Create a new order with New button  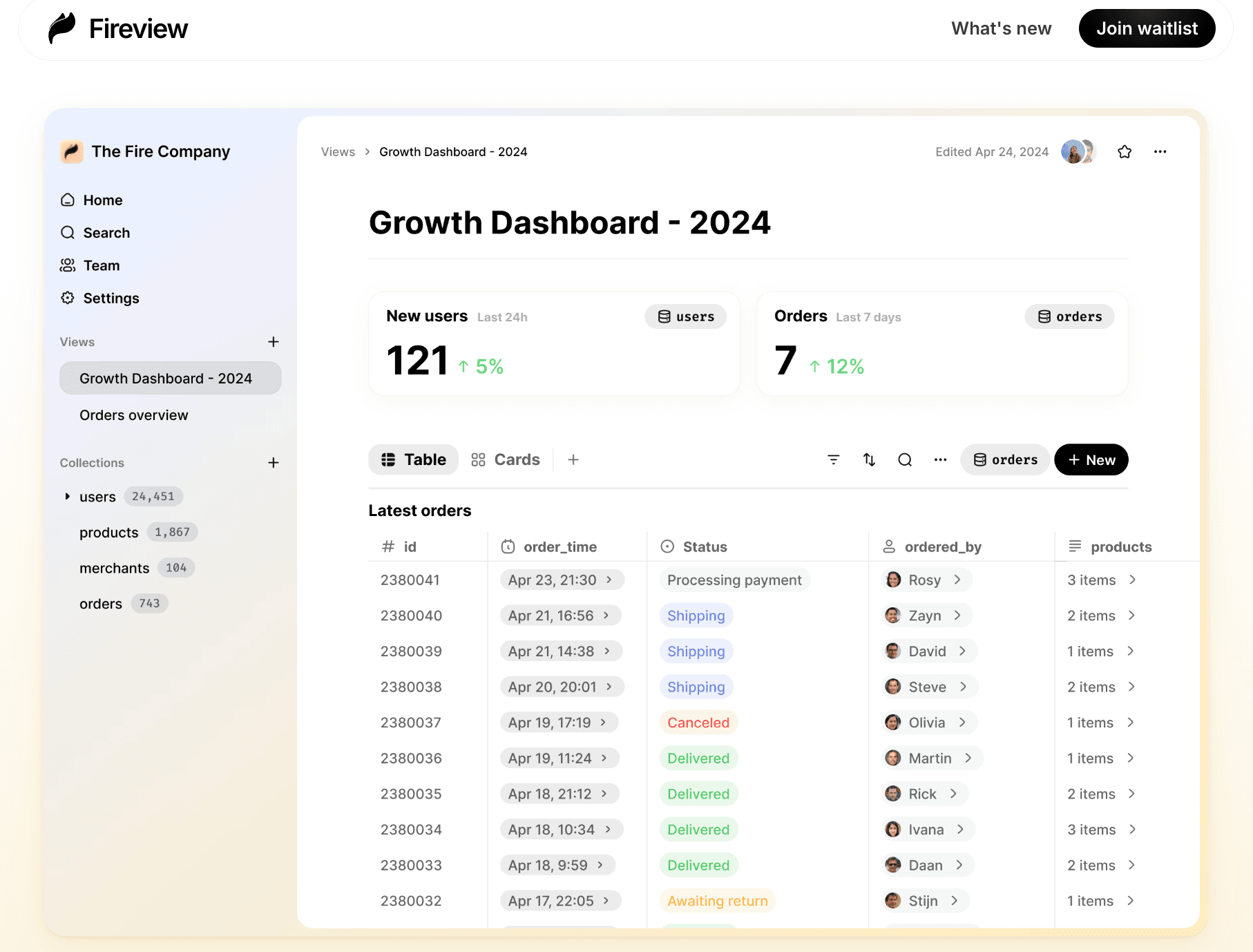point(1091,460)
